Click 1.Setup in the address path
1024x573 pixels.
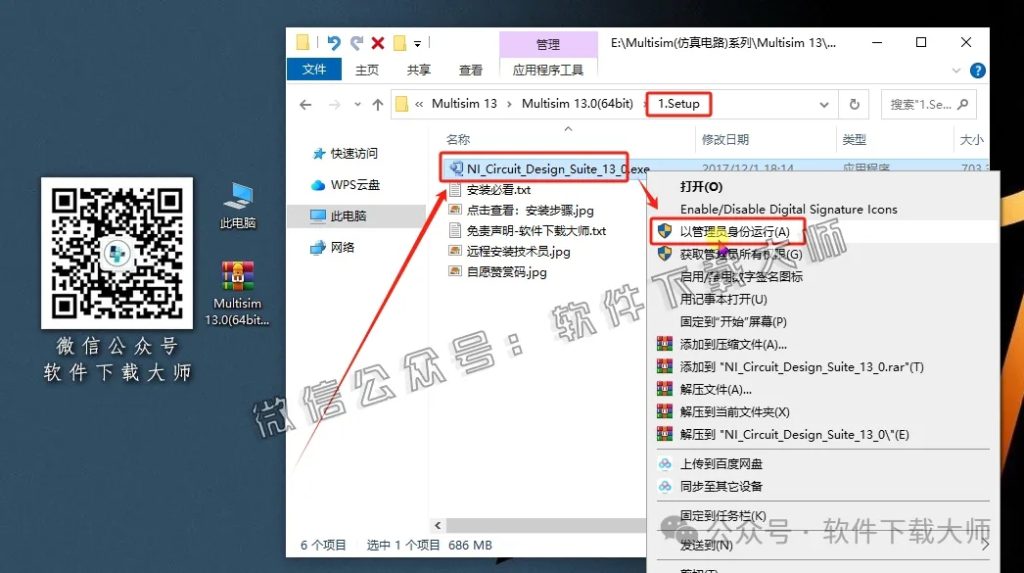[x=679, y=104]
